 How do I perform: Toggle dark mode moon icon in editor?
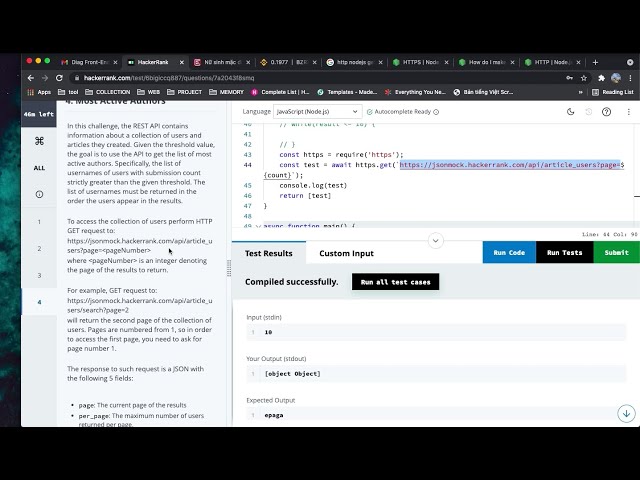pos(571,111)
